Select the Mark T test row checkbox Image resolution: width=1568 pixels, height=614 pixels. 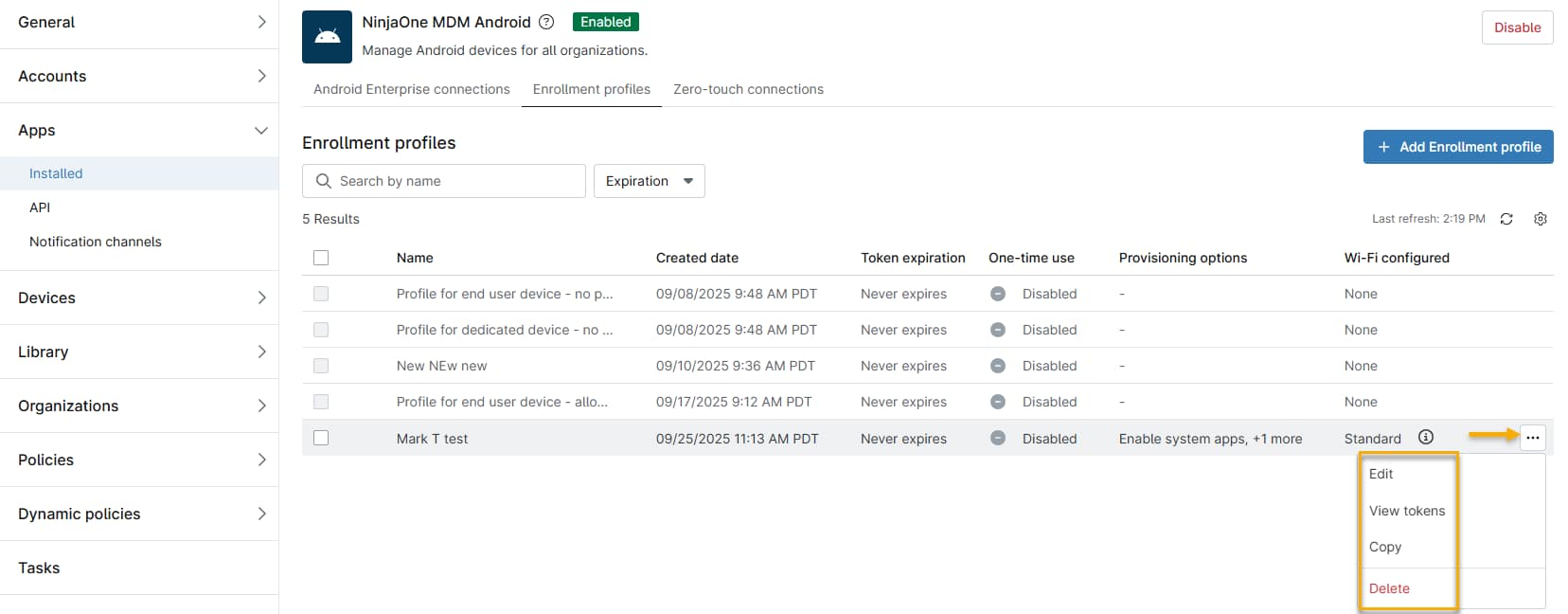(x=321, y=438)
